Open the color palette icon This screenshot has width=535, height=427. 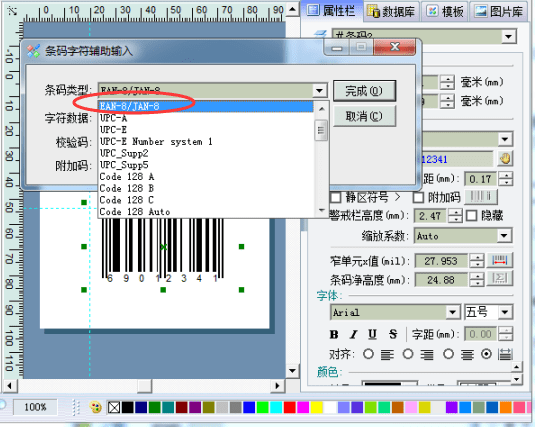tap(95, 407)
